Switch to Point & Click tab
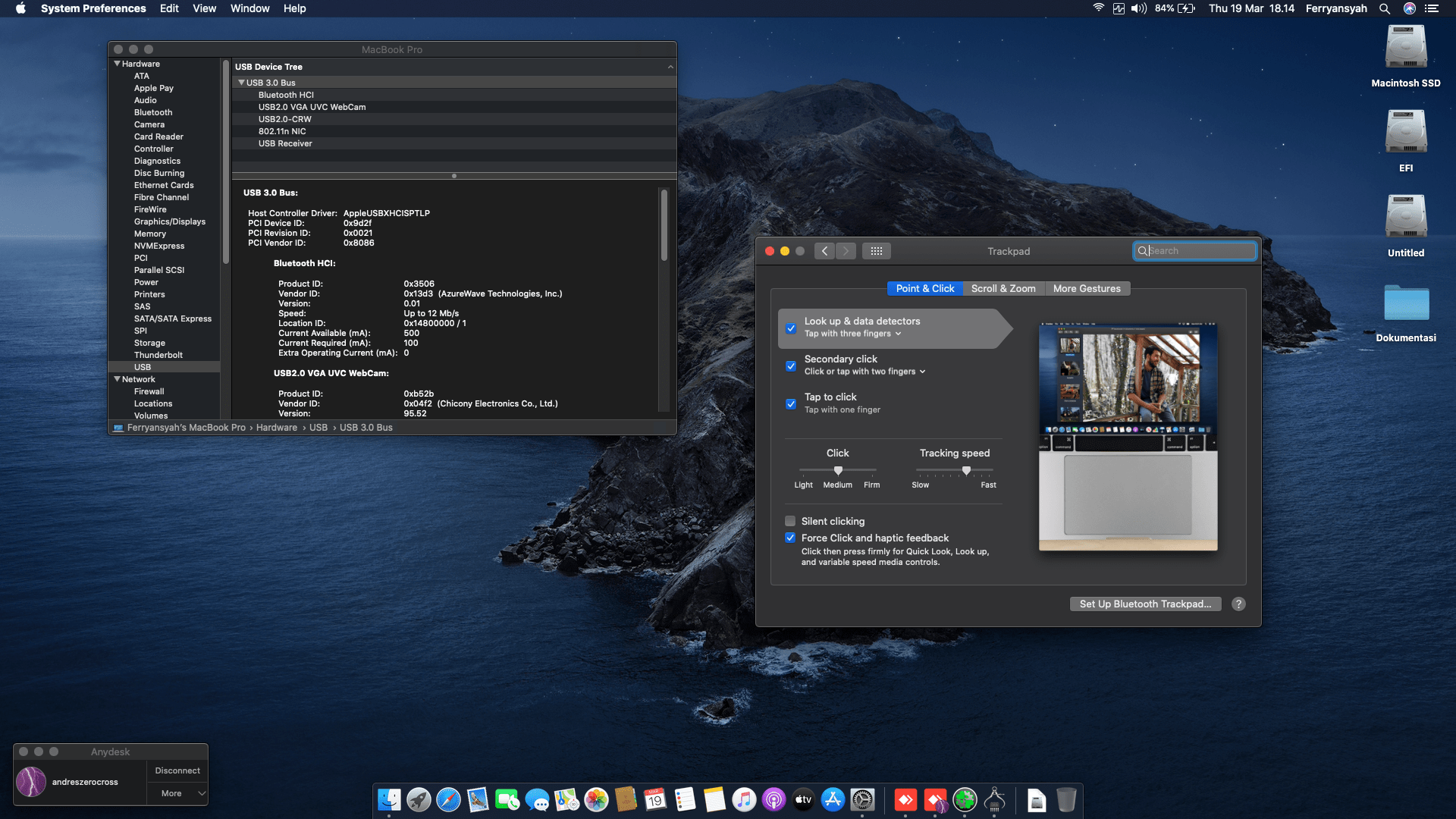Image resolution: width=1456 pixels, height=819 pixels. 925,289
